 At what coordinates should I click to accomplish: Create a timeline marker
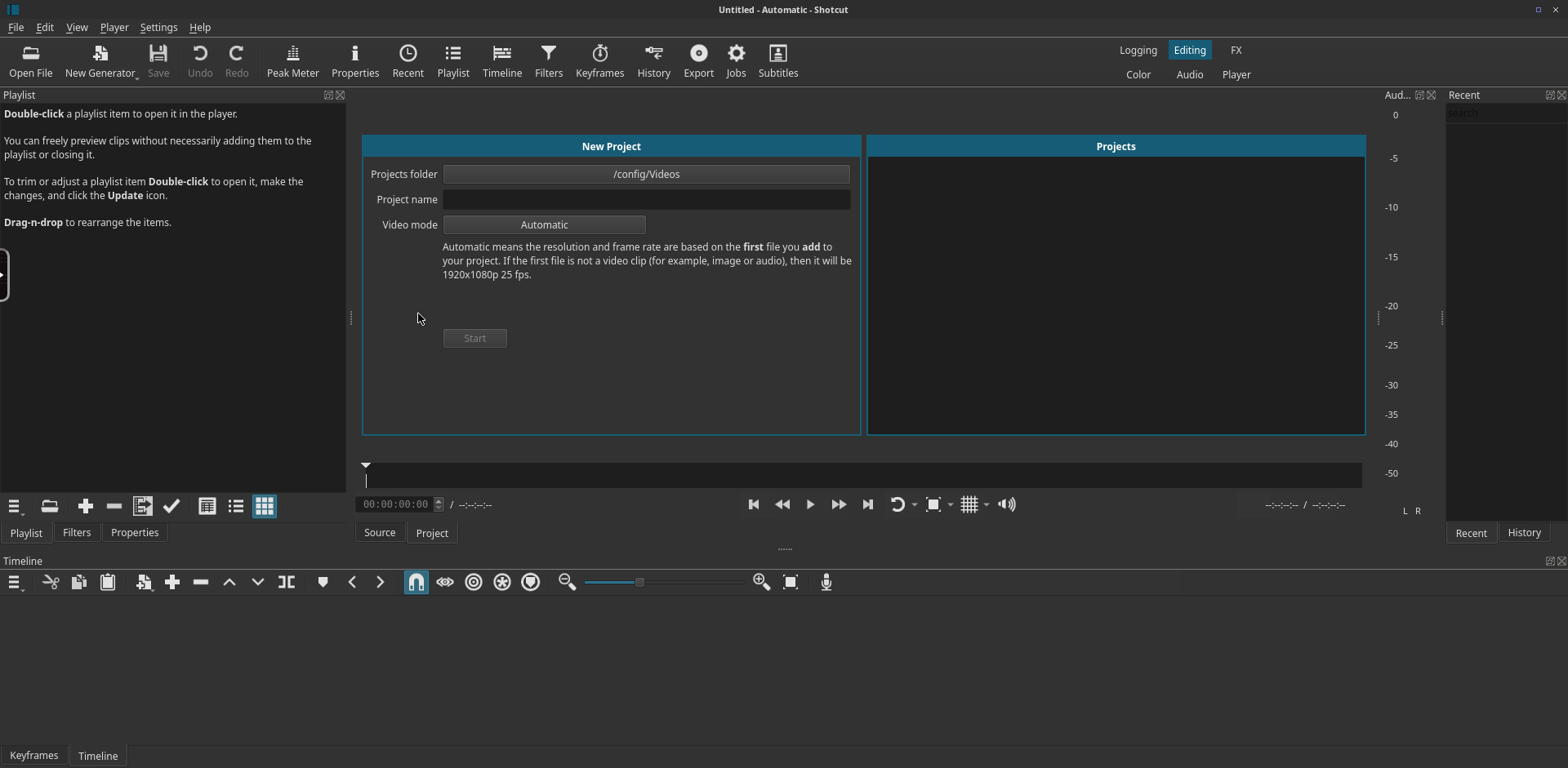coord(323,583)
